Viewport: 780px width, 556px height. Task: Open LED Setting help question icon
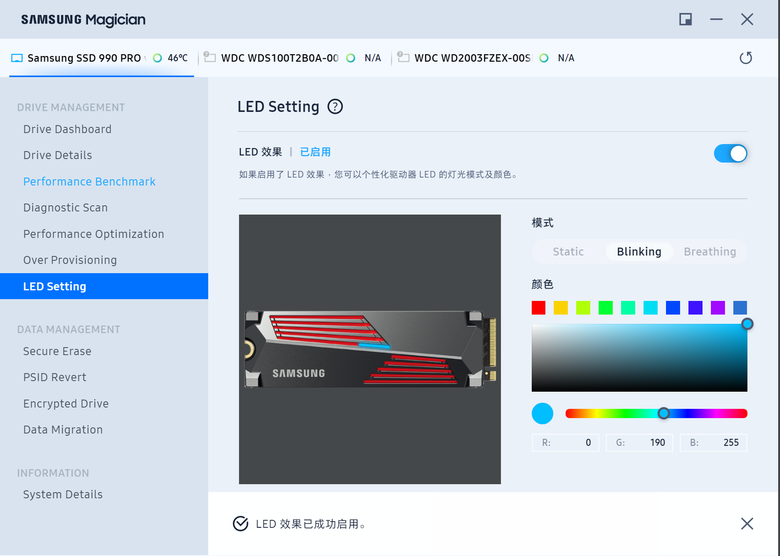[335, 106]
